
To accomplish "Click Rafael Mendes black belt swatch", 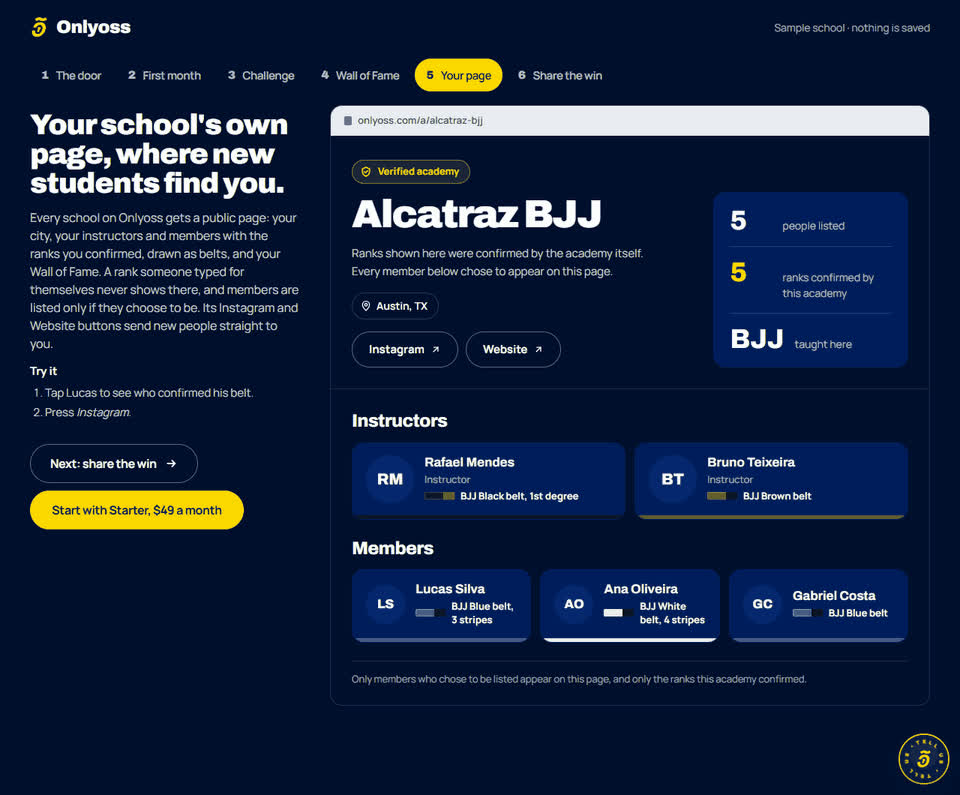I will click(440, 496).
